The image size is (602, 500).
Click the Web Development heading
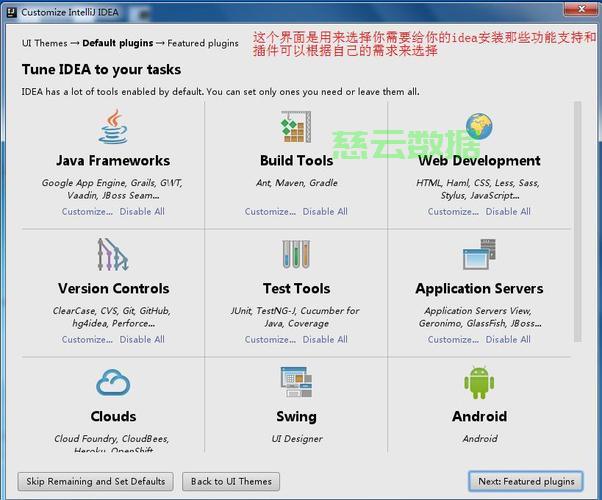[x=479, y=161]
